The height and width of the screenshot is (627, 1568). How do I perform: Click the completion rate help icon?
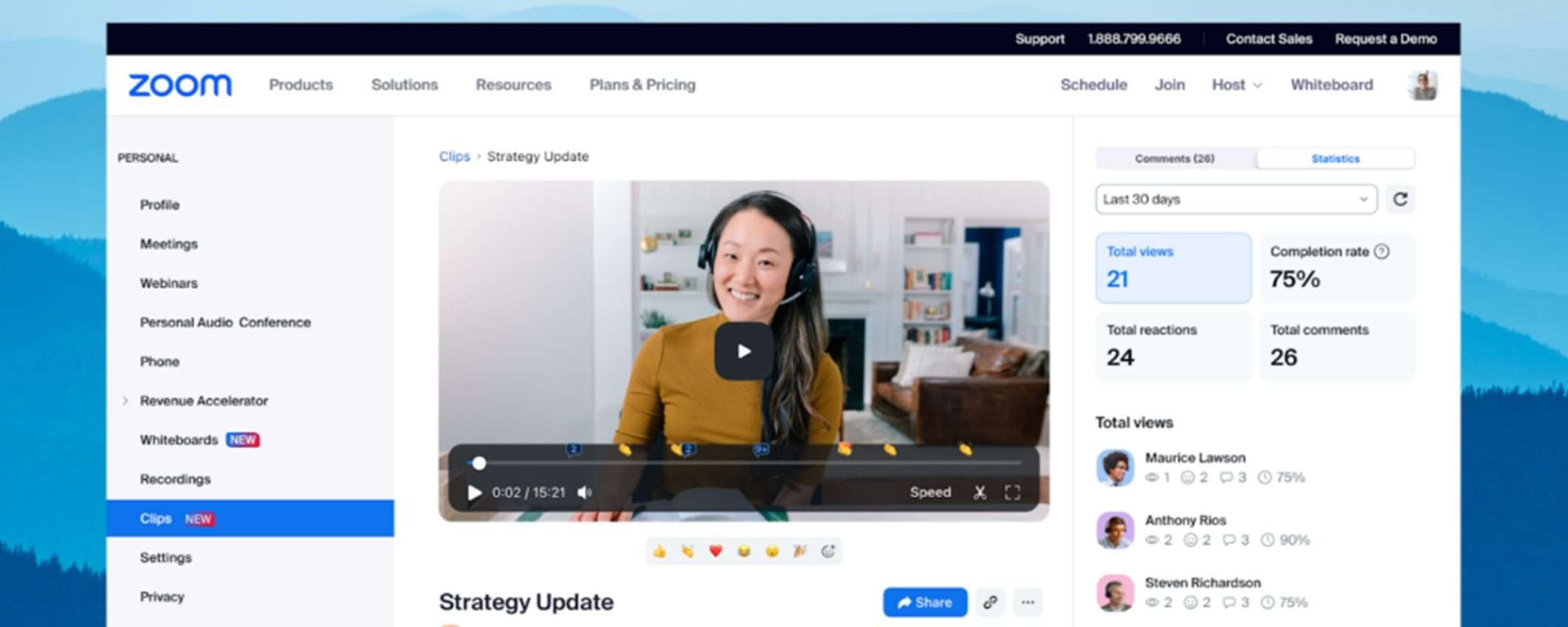coord(1381,251)
